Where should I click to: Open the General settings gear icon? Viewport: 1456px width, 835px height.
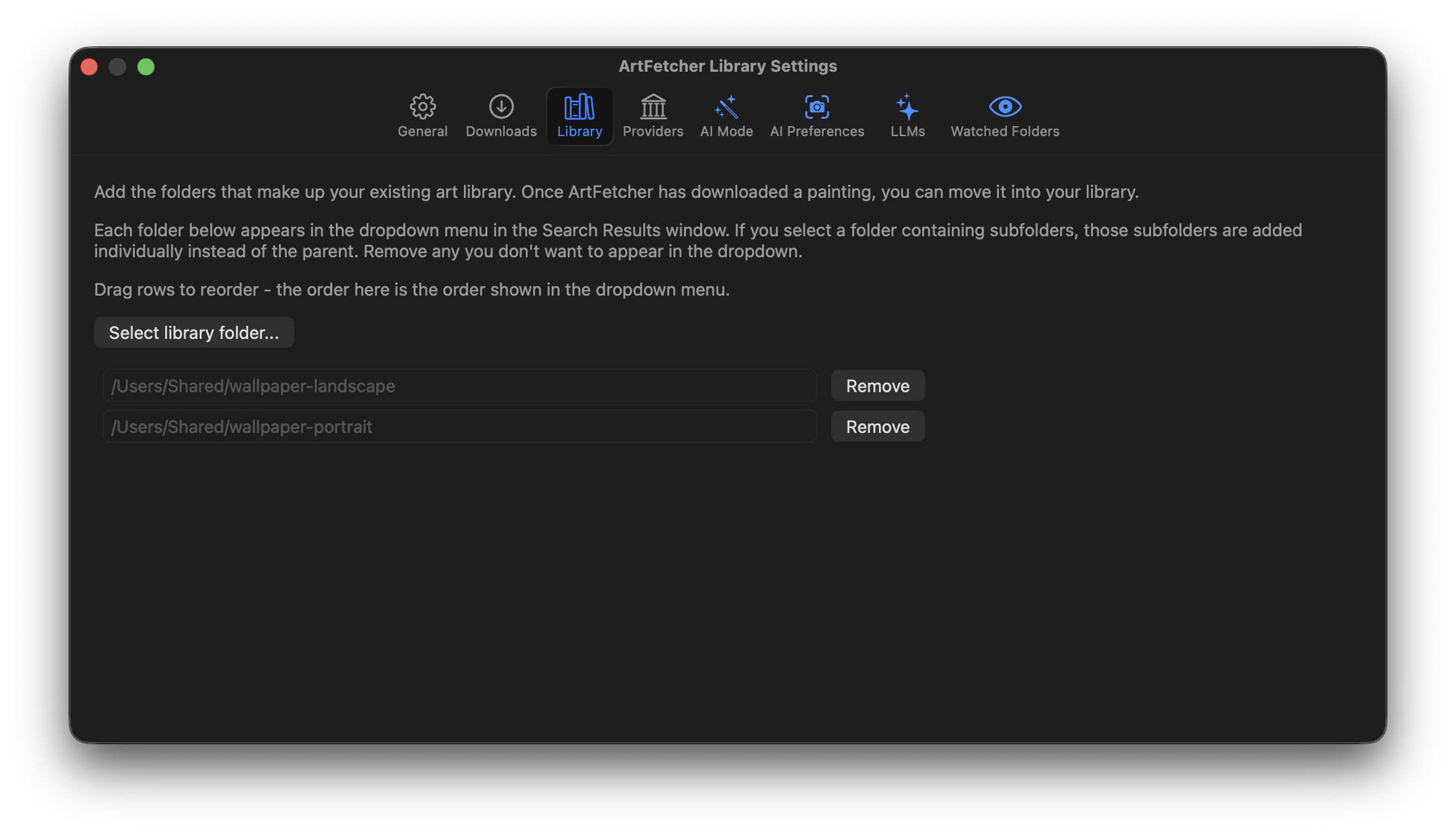pos(422,107)
